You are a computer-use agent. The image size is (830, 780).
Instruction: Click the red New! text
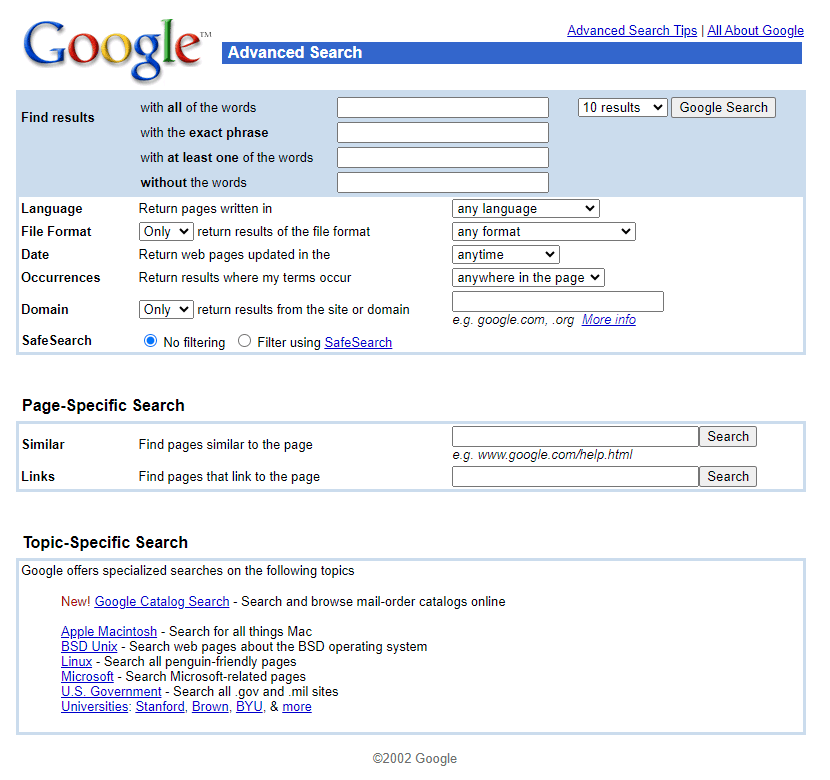76,602
